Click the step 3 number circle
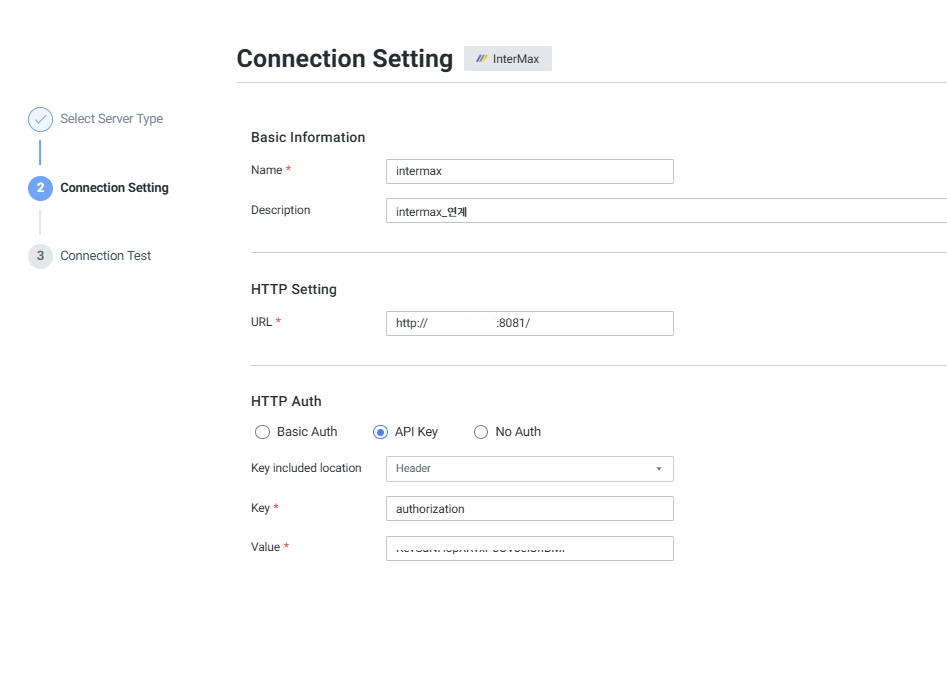This screenshot has width=947, height=682. (40, 256)
